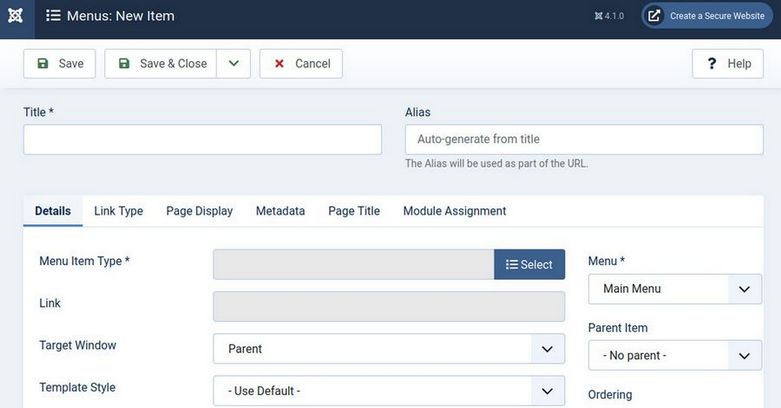Click the Alias input field
The width and height of the screenshot is (781, 408).
584,139
